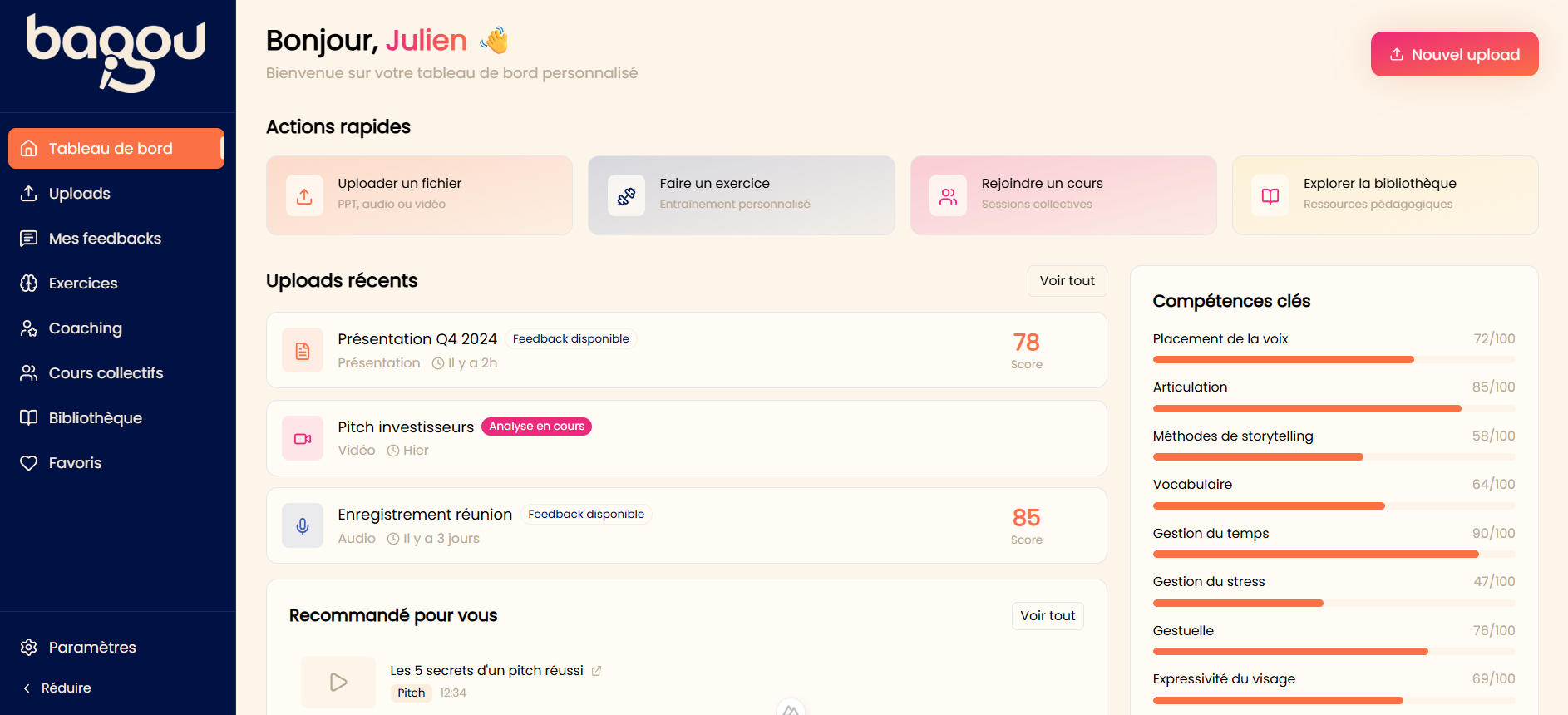This screenshot has height=715, width=1568.
Task: Open Paramètres settings
Action: tap(91, 648)
